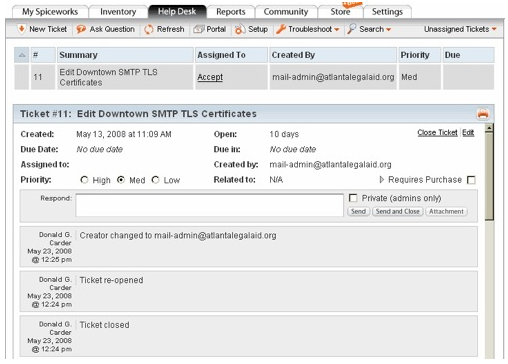Screen dimensions: 508x364
Task: Sort by the Summary column header
Action: point(125,55)
